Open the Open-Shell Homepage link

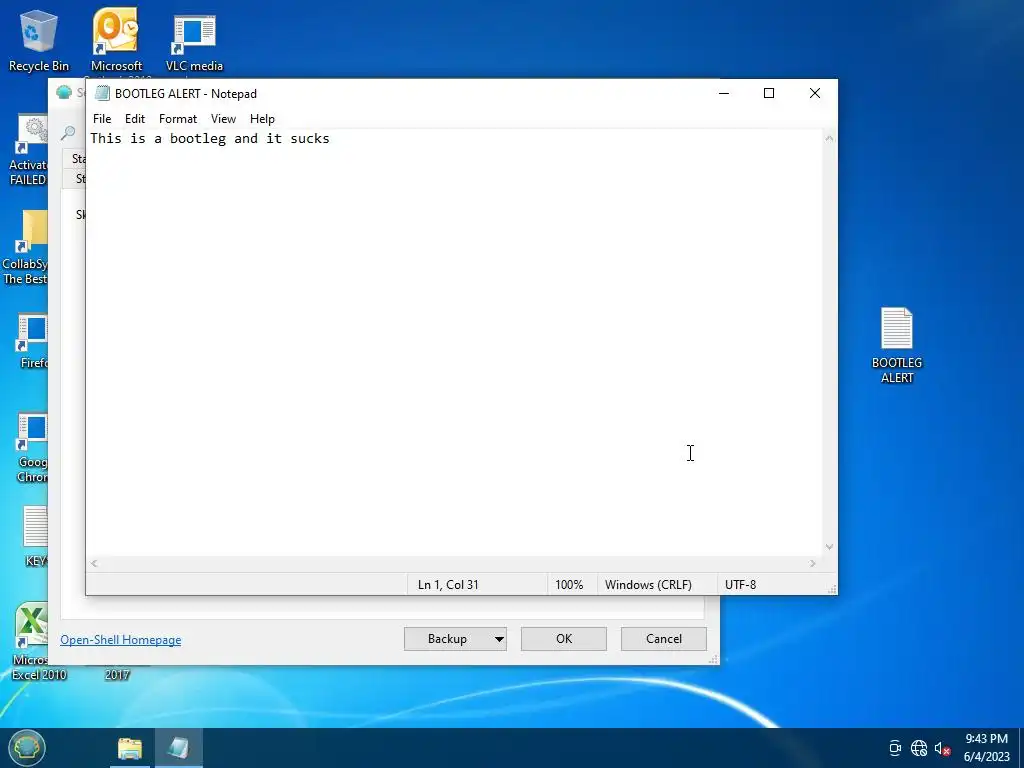(121, 640)
